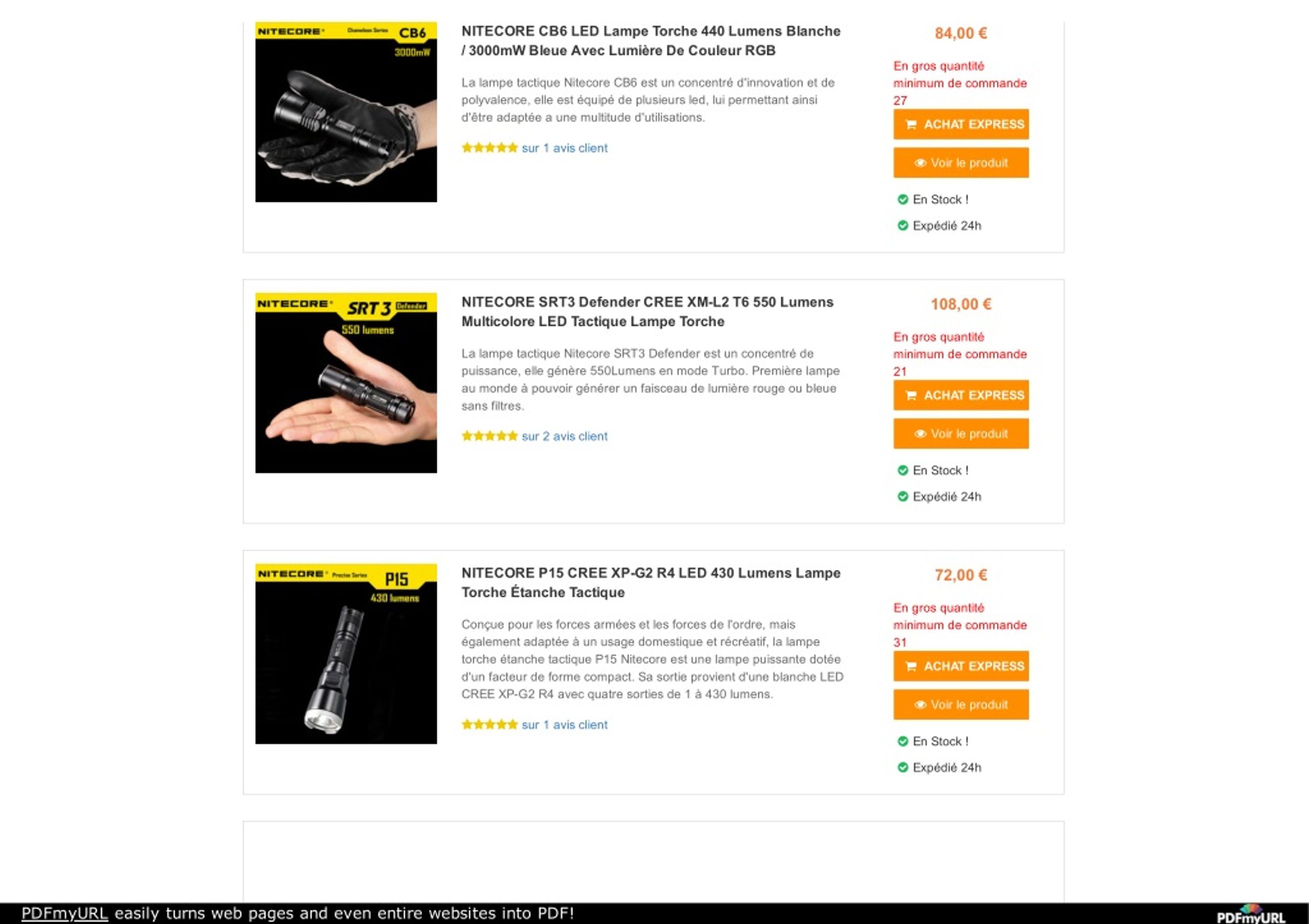The height and width of the screenshot is (924, 1309).
Task: Click the eye icon on SRT3 Voir le produit
Action: (920, 434)
